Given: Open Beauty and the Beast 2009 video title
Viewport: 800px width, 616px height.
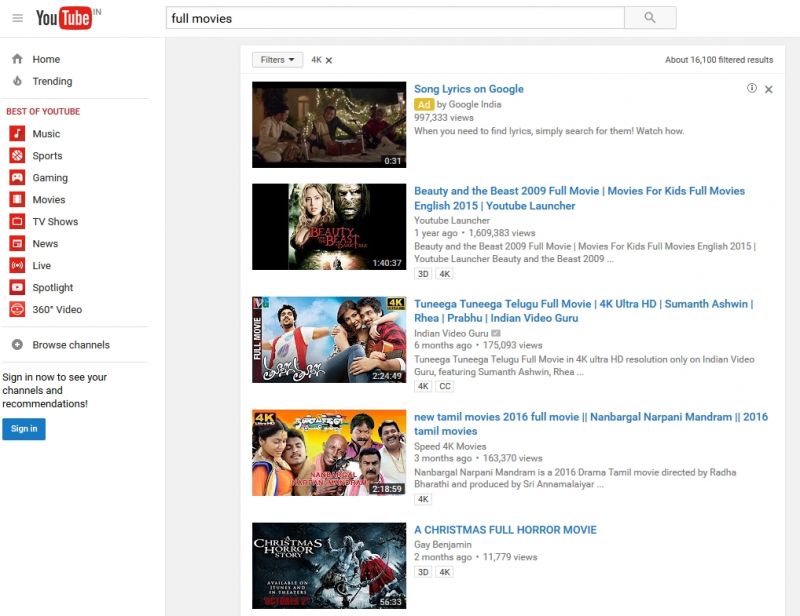Looking at the screenshot, I should click(580, 198).
